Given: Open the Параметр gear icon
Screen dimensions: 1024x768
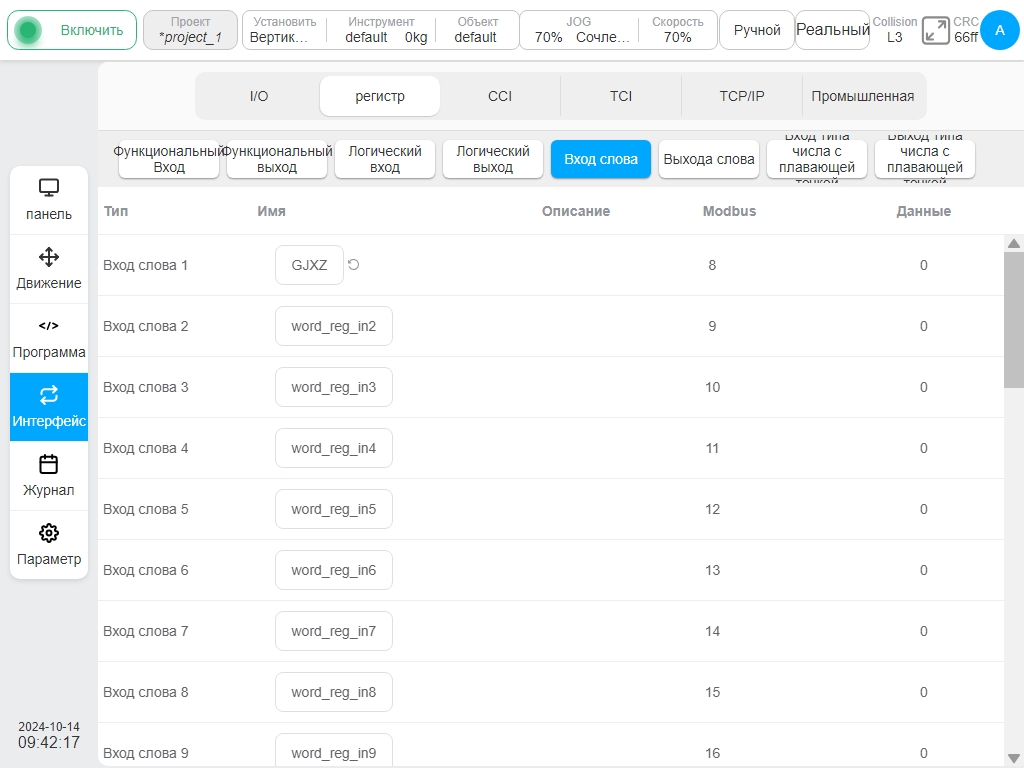Looking at the screenshot, I should [49, 533].
